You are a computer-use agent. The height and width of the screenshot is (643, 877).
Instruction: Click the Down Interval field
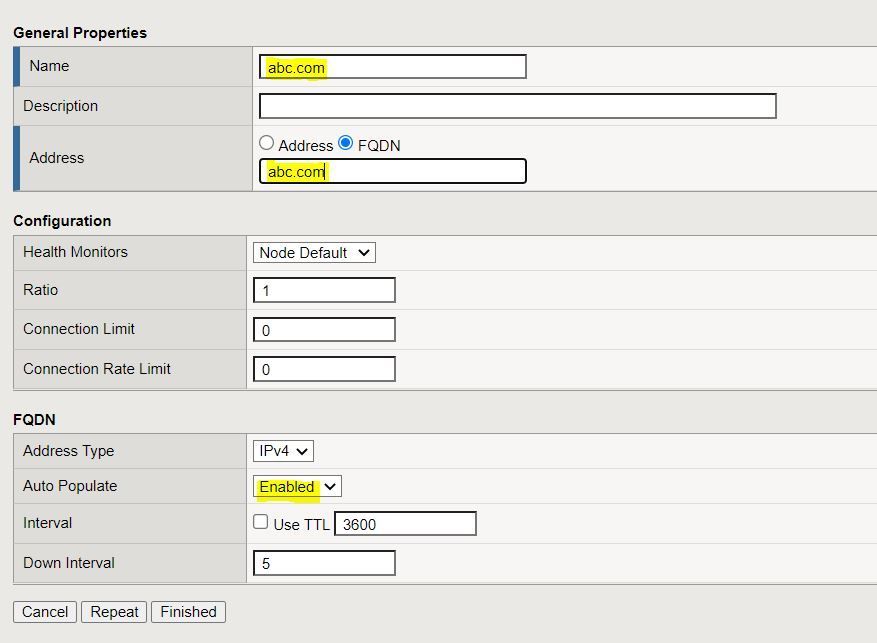coord(324,564)
